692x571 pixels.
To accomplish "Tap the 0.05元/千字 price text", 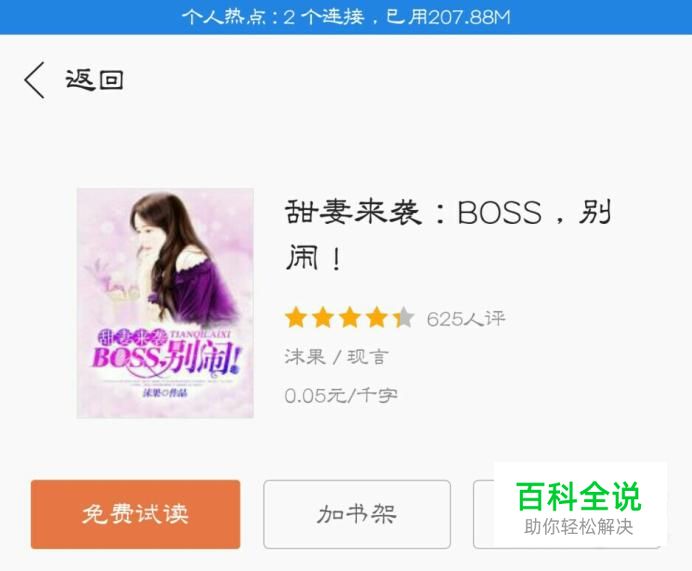I will click(x=341, y=395).
